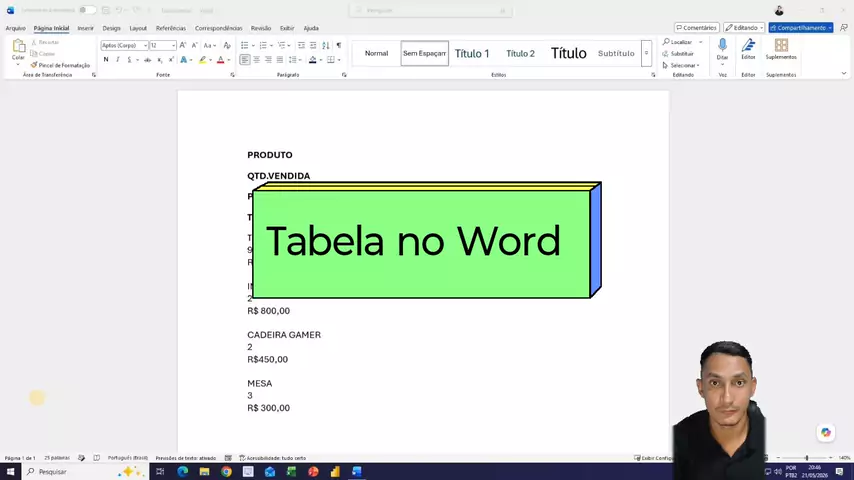The image size is (854, 480).
Task: Toggle underline (S) formatting
Action: [129, 60]
